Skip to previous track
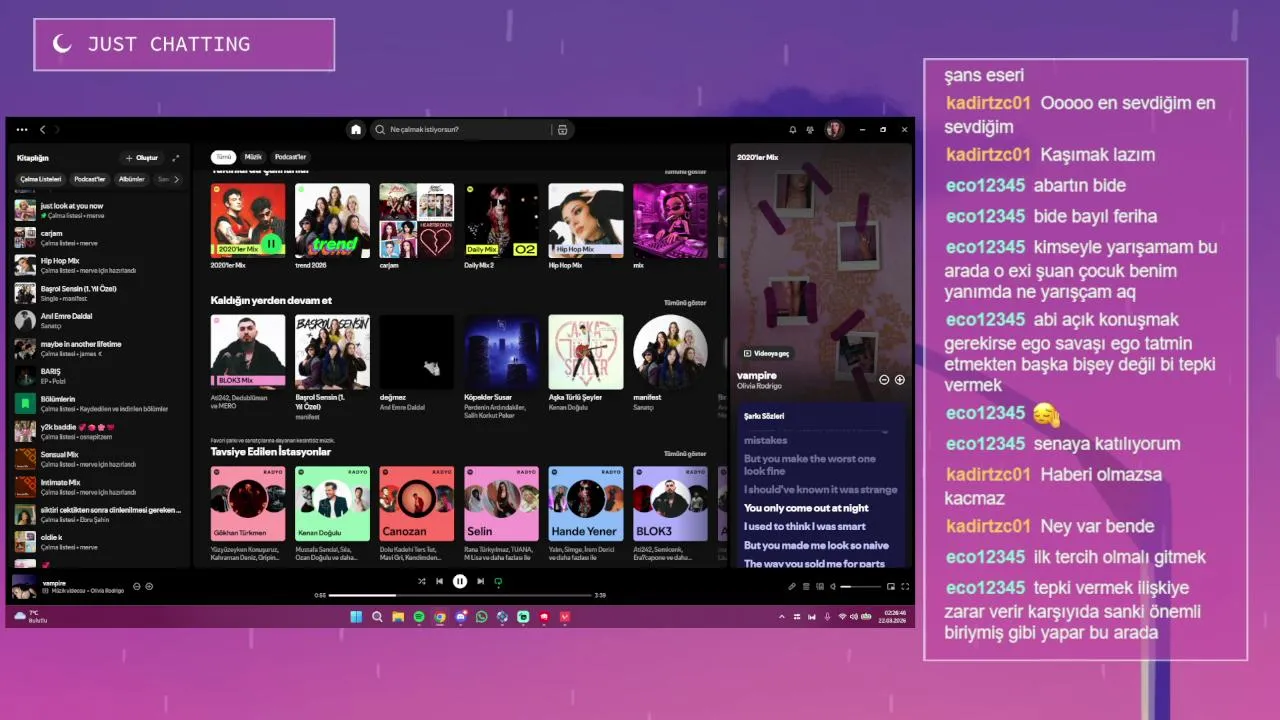The height and width of the screenshot is (720, 1280). (439, 581)
